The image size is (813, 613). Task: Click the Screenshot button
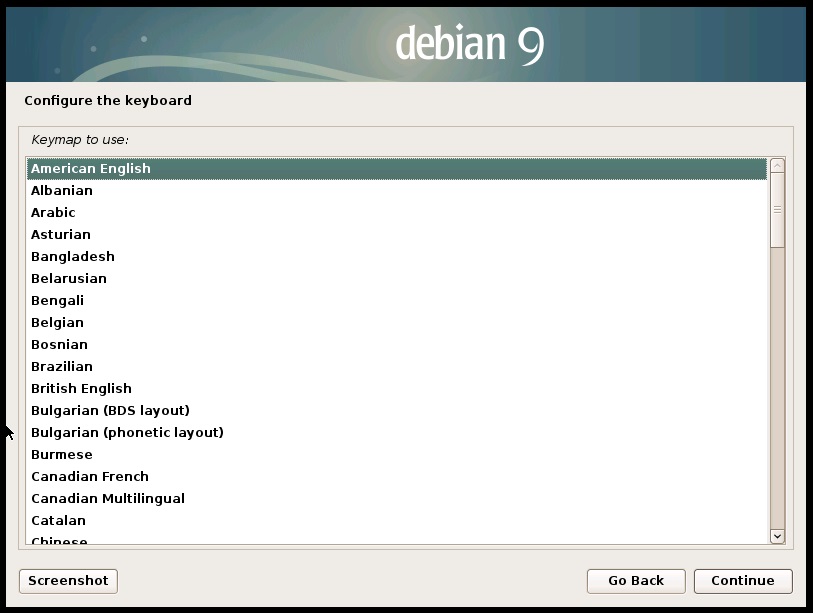[68, 581]
